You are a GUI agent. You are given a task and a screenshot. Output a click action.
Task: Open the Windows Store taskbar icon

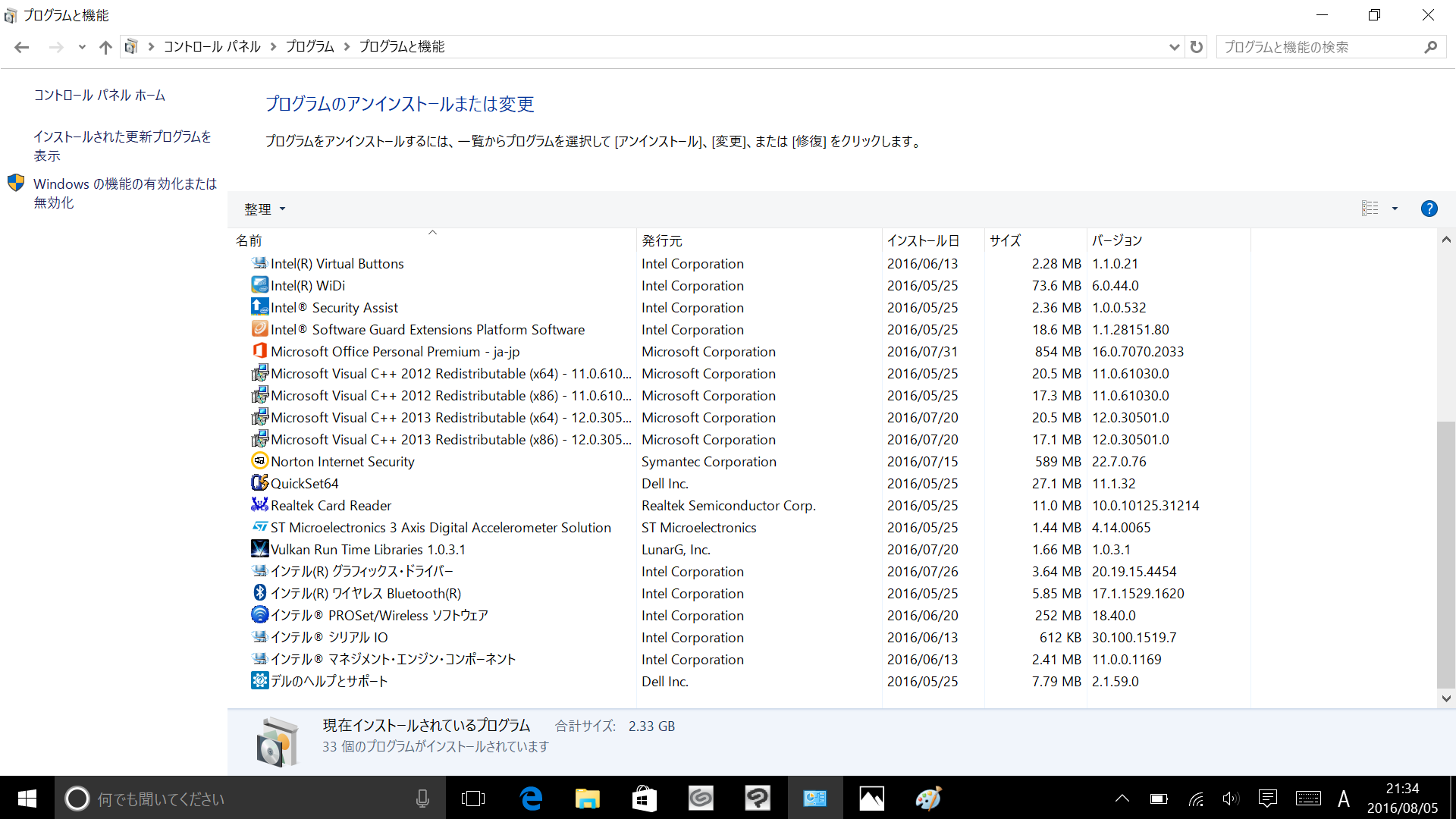[644, 798]
